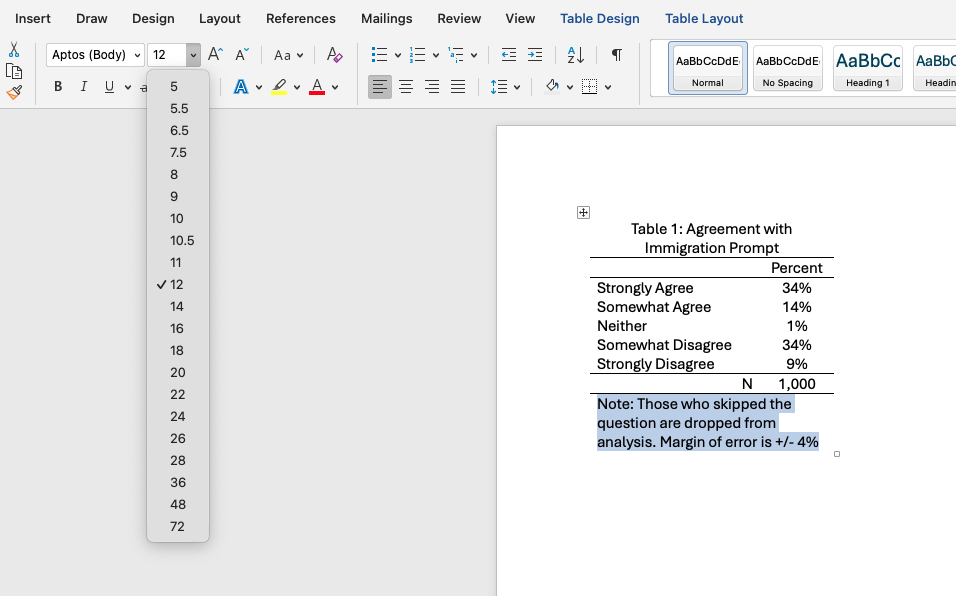Expand the line spacing dropdown arrow
Screen dimensions: 956x596
(517, 87)
